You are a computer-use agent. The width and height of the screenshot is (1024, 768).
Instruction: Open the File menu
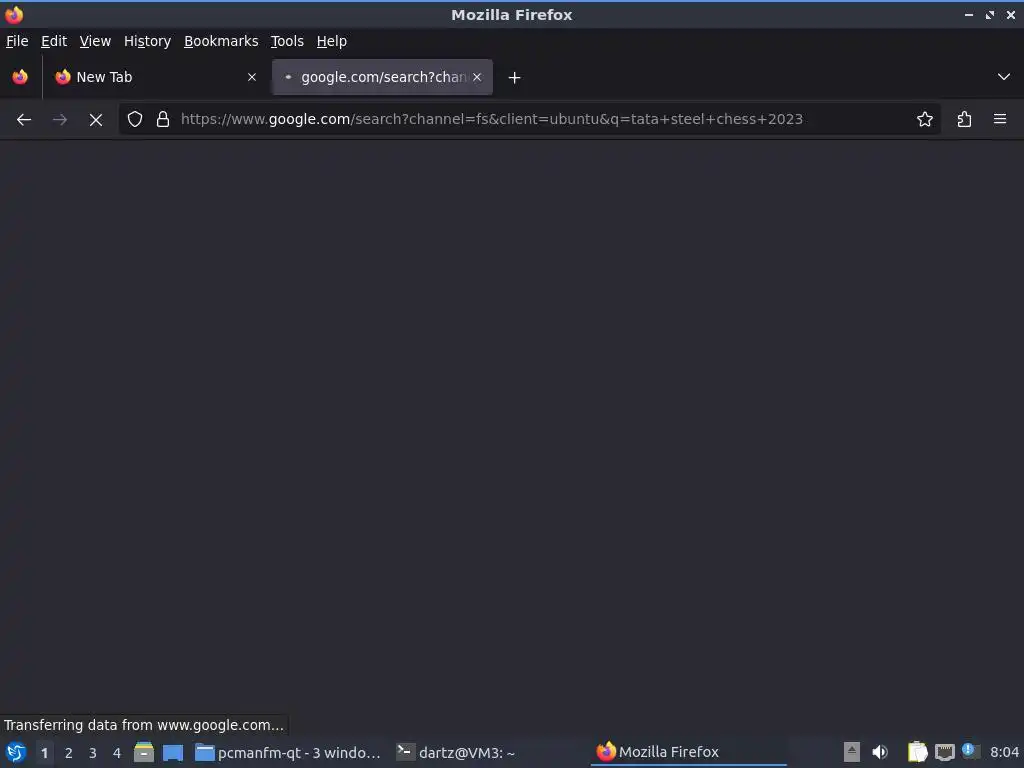[x=17, y=41]
